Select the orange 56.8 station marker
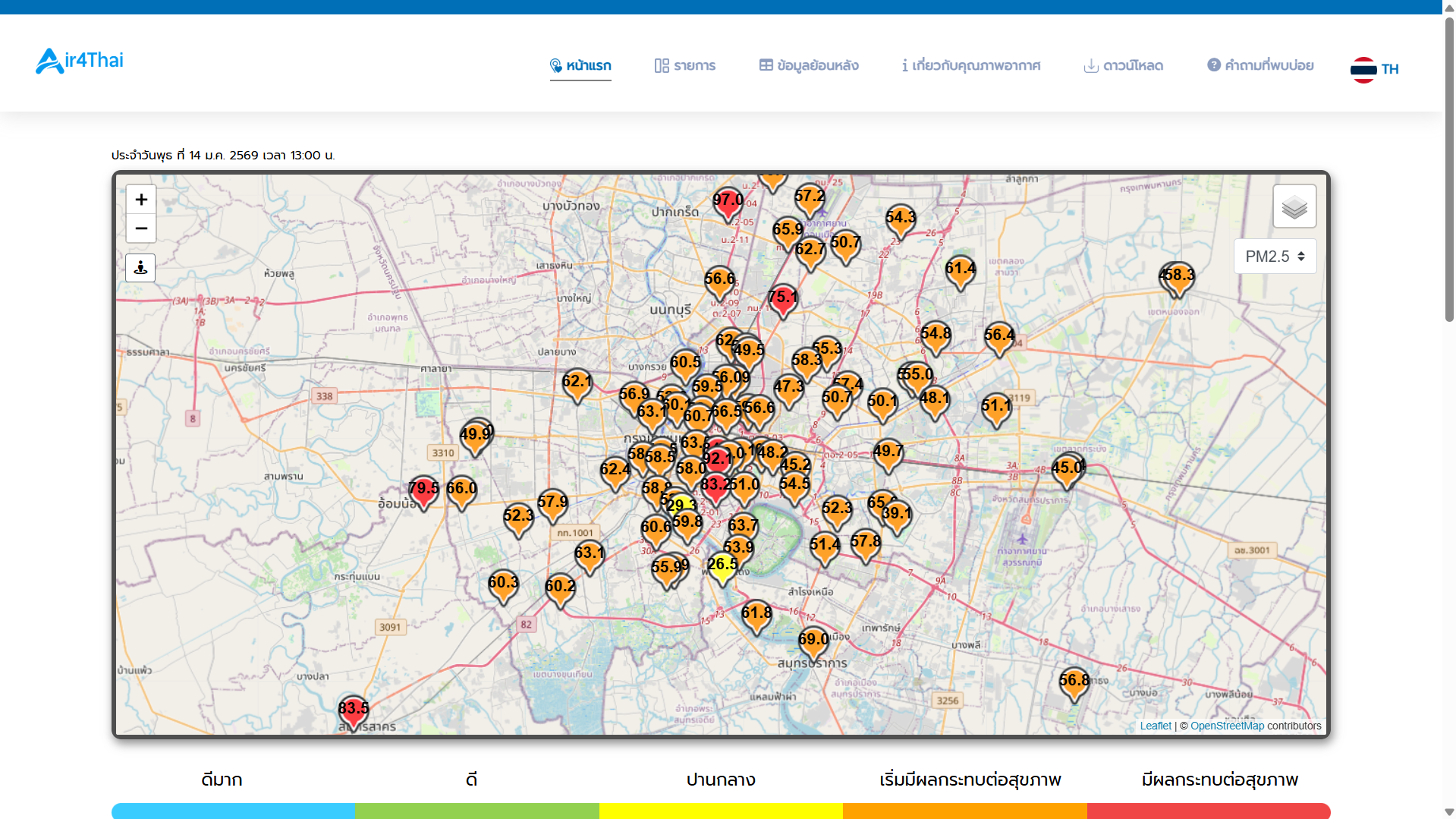The height and width of the screenshot is (819, 1456). click(x=1074, y=682)
